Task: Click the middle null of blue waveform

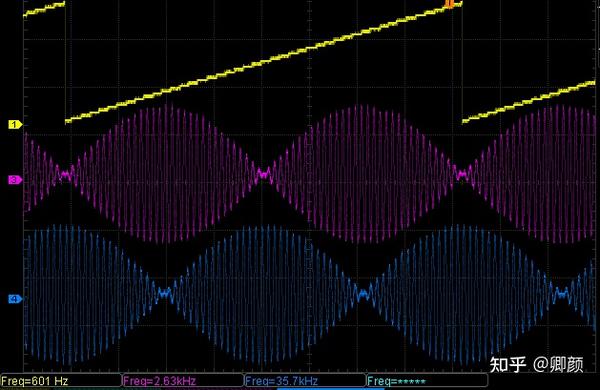Action: click(362, 294)
